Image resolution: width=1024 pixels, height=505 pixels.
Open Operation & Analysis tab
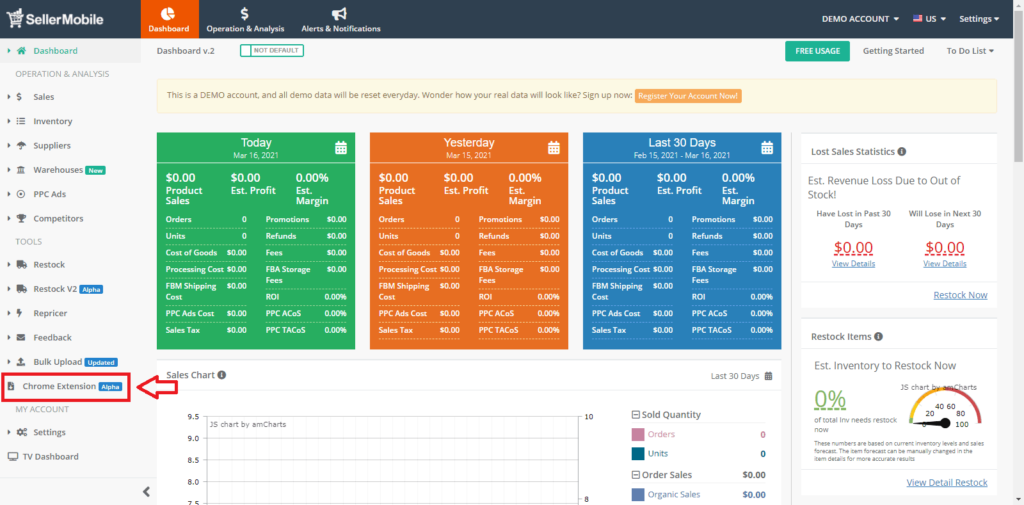coord(246,19)
